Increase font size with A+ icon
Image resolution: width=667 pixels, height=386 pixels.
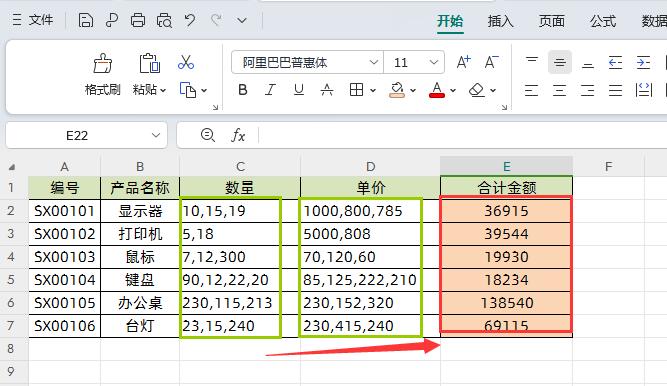[463, 62]
